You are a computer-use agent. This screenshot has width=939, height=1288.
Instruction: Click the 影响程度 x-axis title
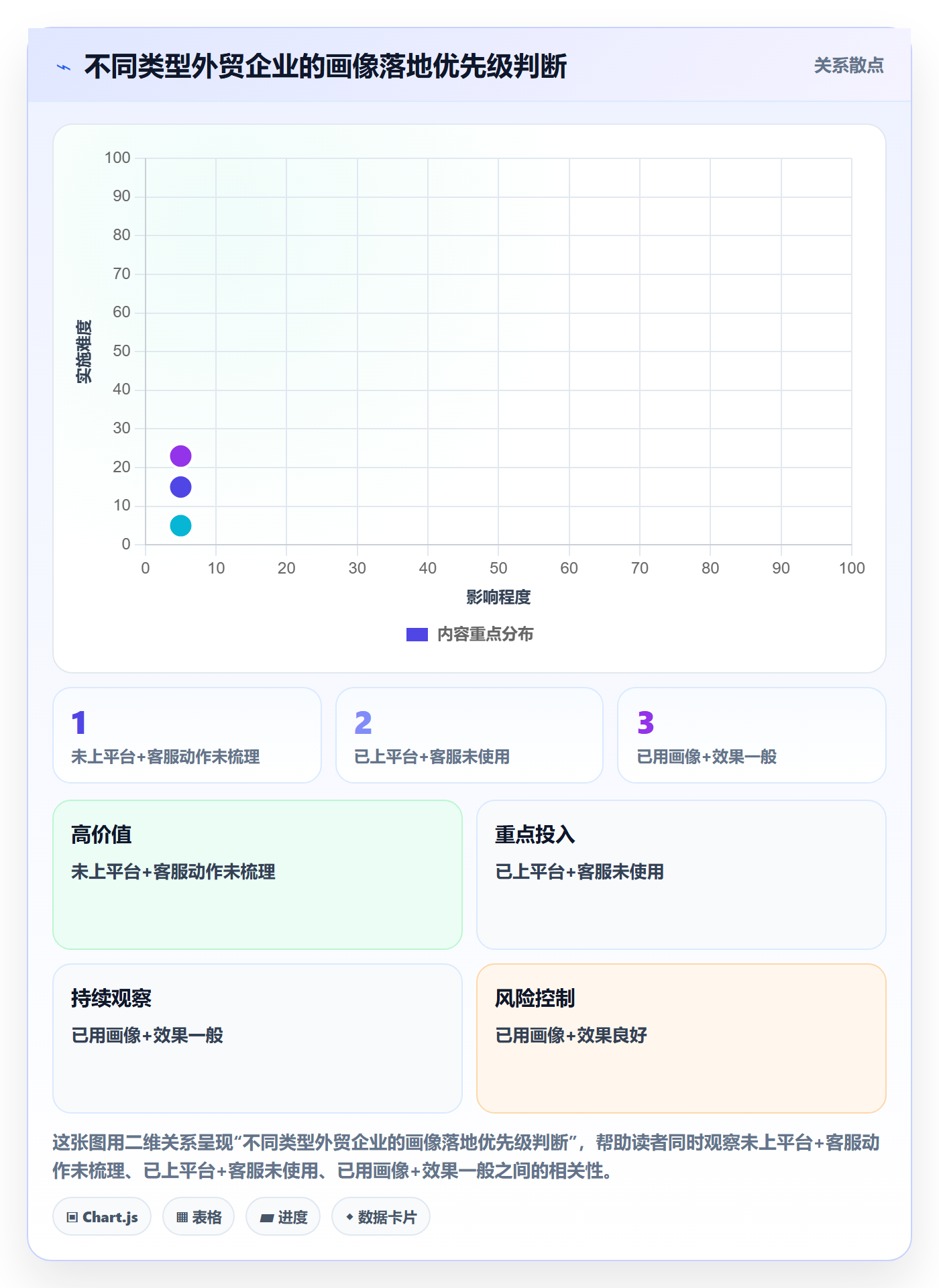tap(498, 597)
